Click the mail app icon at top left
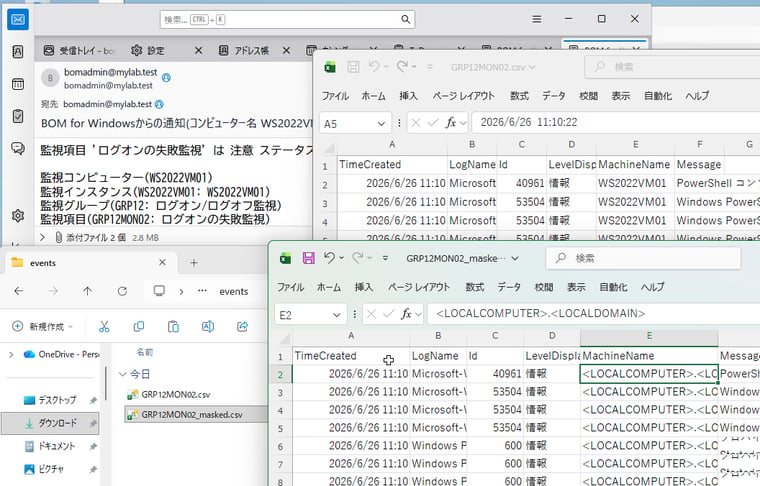 coord(18,19)
